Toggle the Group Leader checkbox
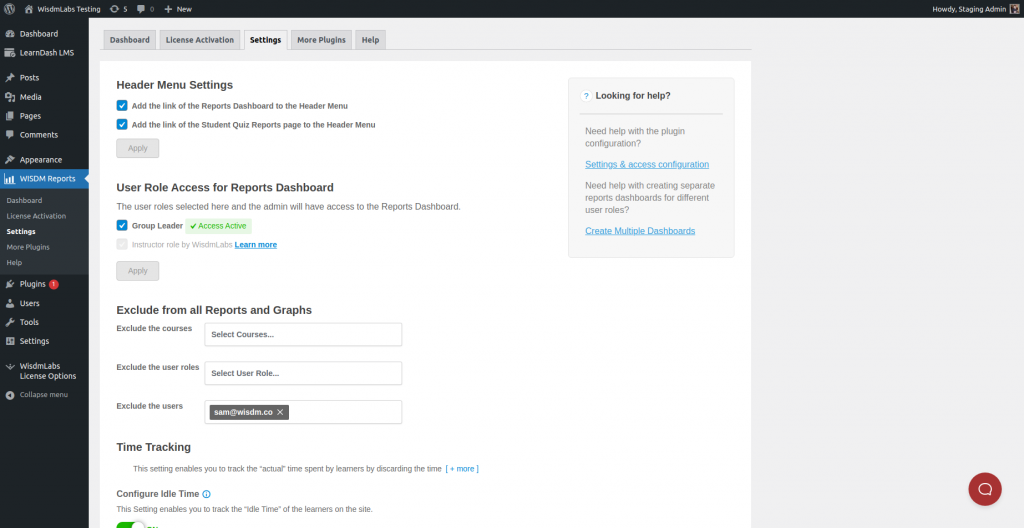Image resolution: width=1024 pixels, height=528 pixels. pos(122,226)
